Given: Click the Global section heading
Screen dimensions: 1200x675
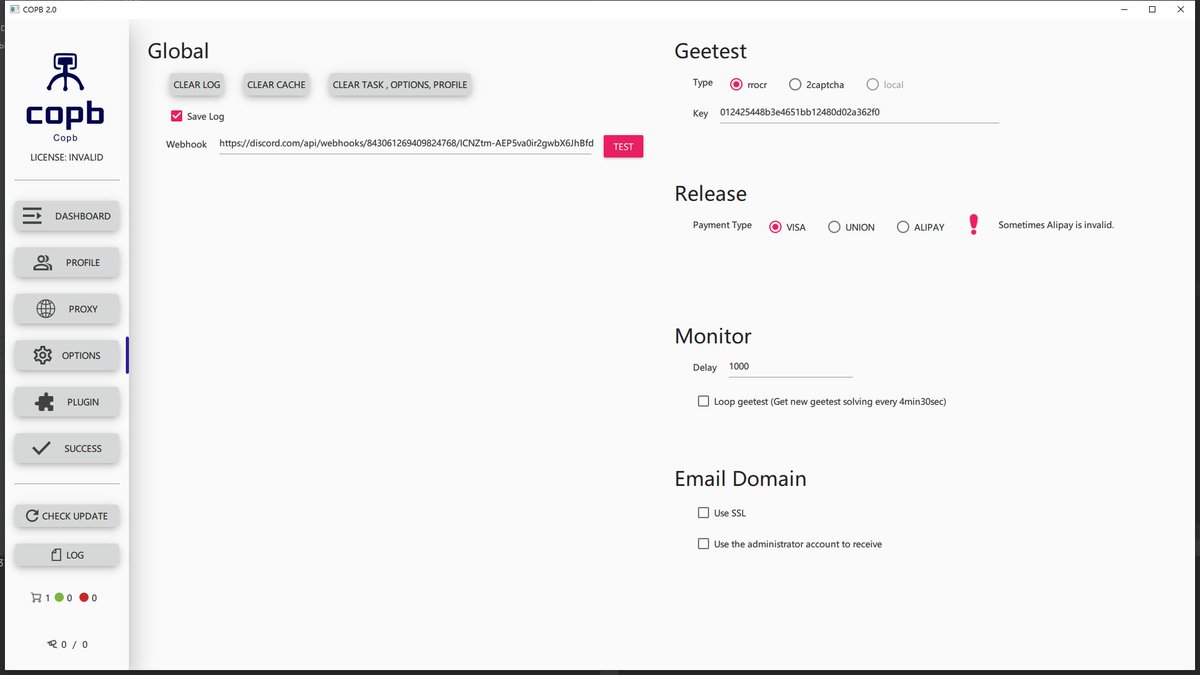Looking at the screenshot, I should (178, 51).
